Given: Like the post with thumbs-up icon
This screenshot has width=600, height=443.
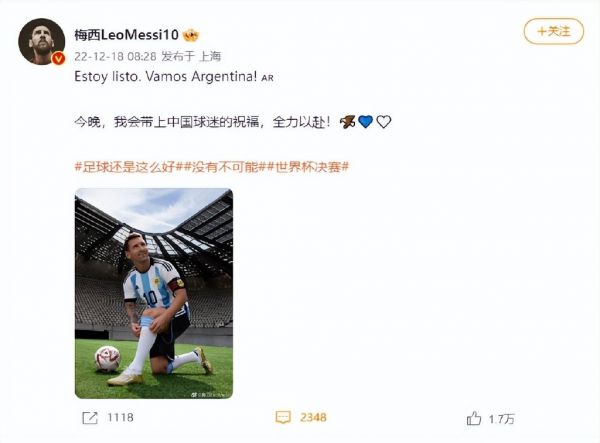Looking at the screenshot, I should [474, 418].
